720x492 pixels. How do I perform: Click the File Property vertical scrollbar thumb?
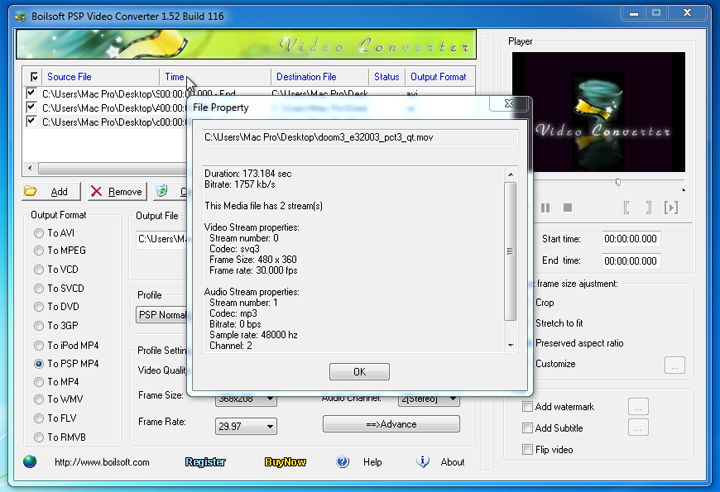coord(510,251)
